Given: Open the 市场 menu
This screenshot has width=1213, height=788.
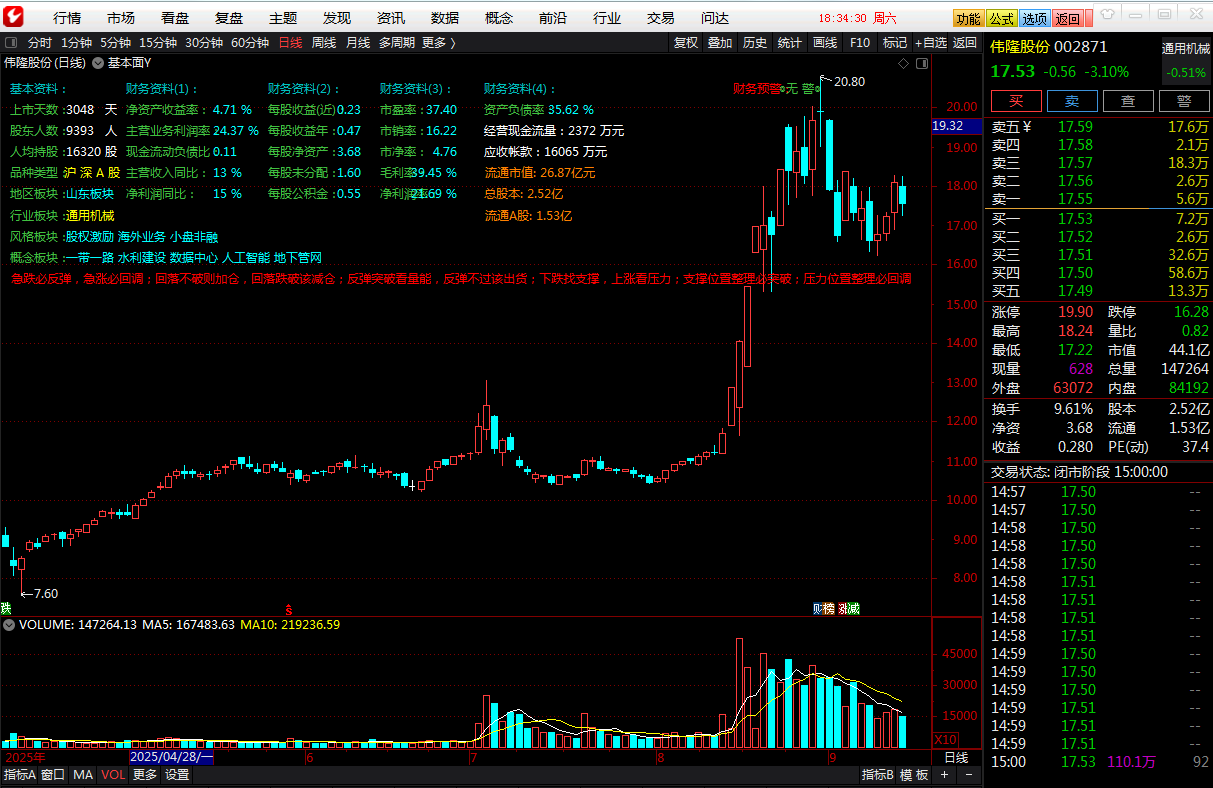Looking at the screenshot, I should [x=121, y=18].
